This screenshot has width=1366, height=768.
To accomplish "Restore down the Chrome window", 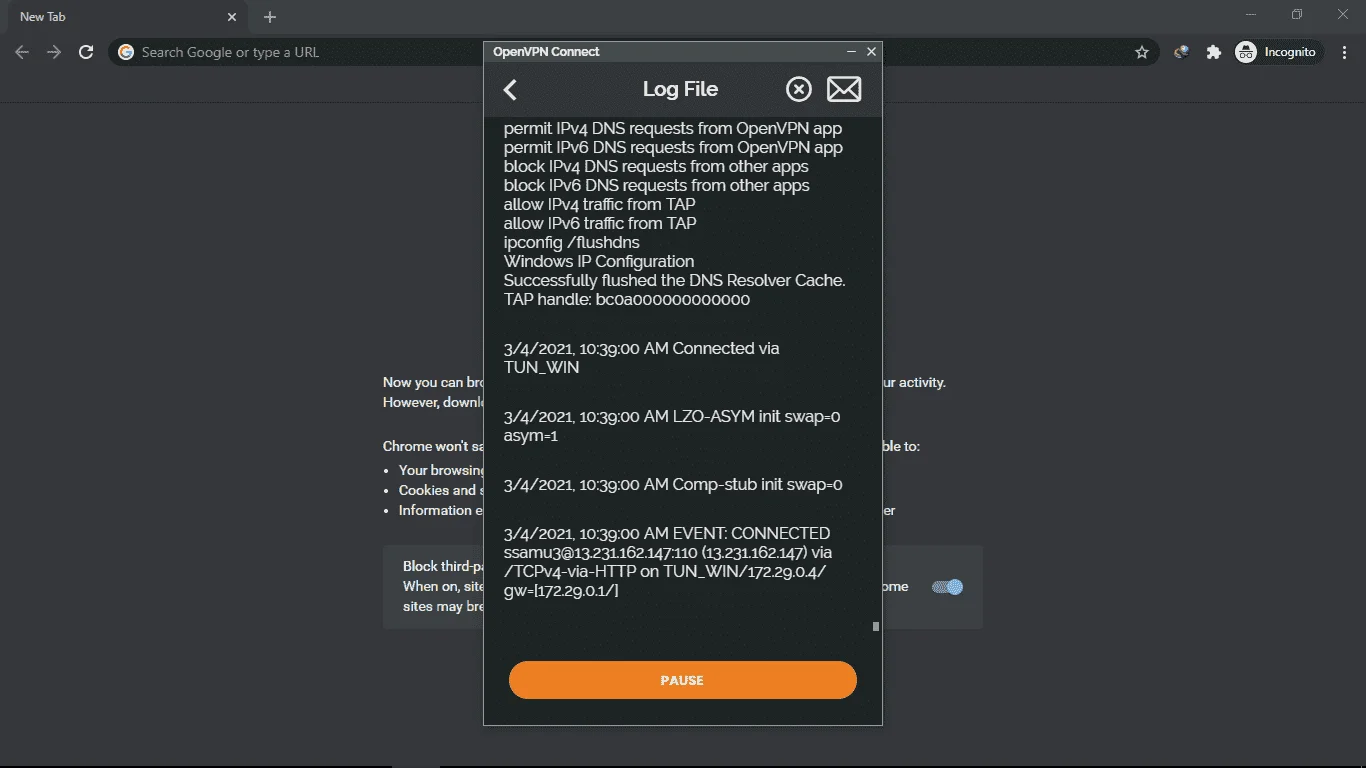I will [1297, 14].
